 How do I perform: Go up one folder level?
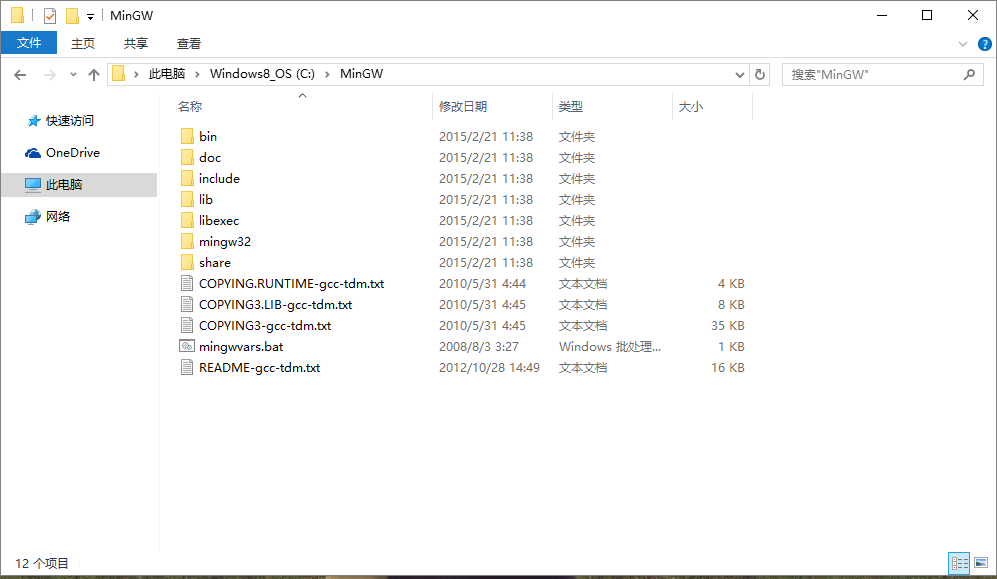click(x=94, y=75)
